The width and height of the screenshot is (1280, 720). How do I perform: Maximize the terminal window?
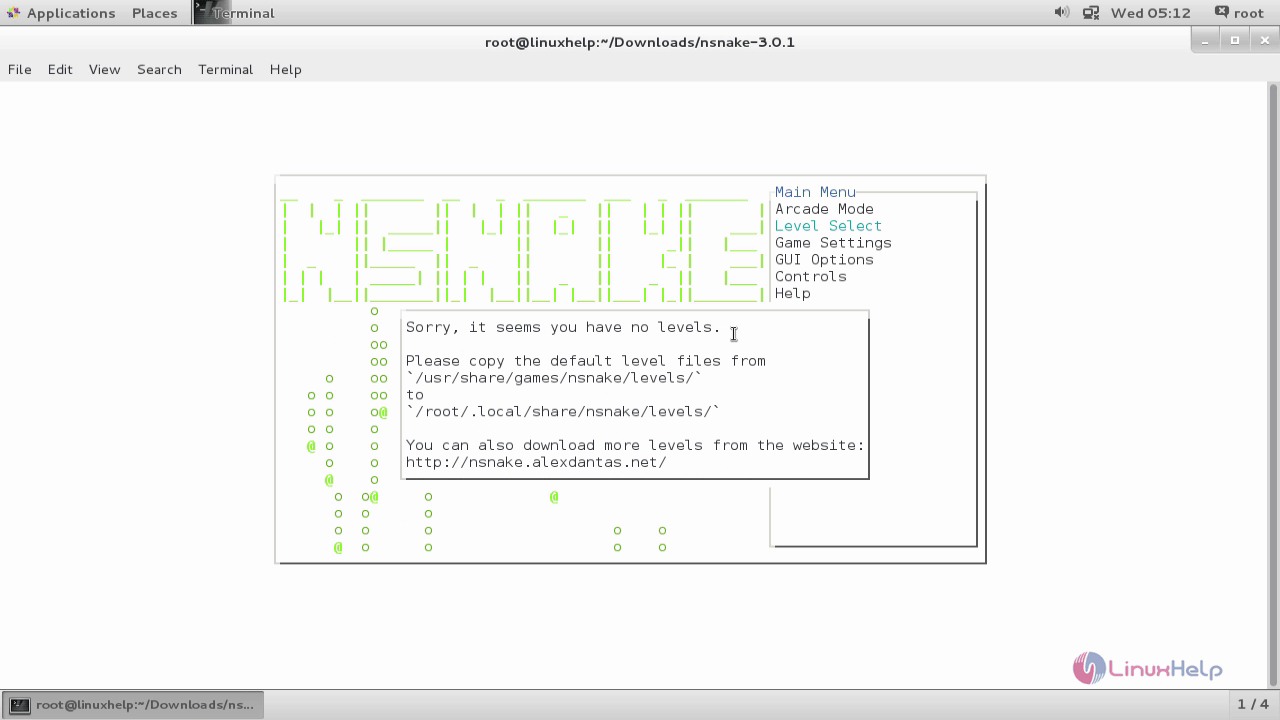tap(1235, 40)
